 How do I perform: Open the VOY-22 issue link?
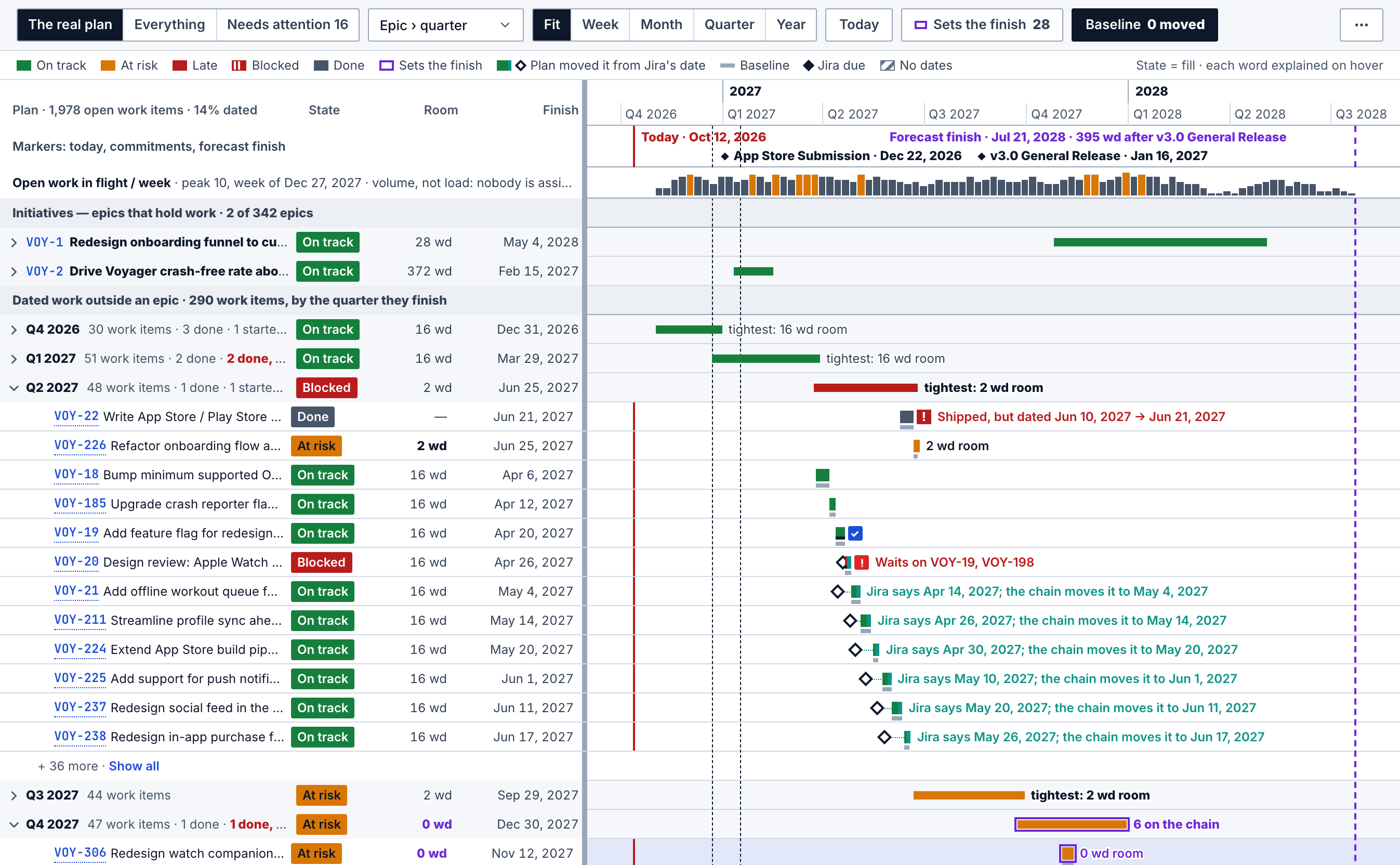76,416
